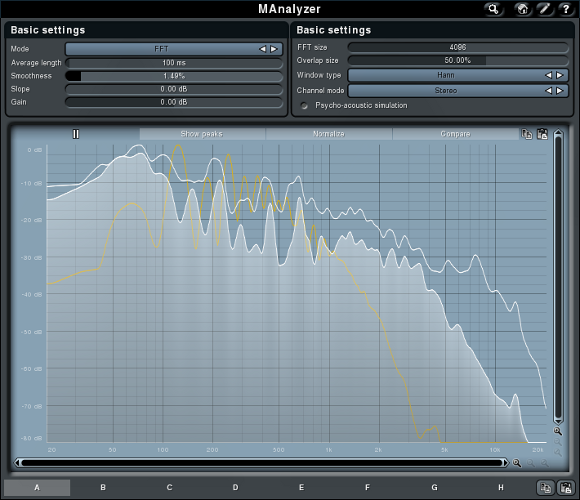Open the help question mark icon
This screenshot has width=580, height=500.
[566, 9]
